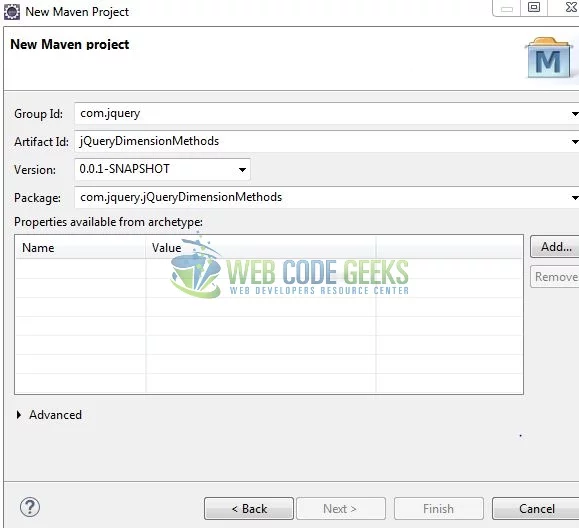The height and width of the screenshot is (528, 579).
Task: Open help via the question mark icon
Action: tap(30, 507)
